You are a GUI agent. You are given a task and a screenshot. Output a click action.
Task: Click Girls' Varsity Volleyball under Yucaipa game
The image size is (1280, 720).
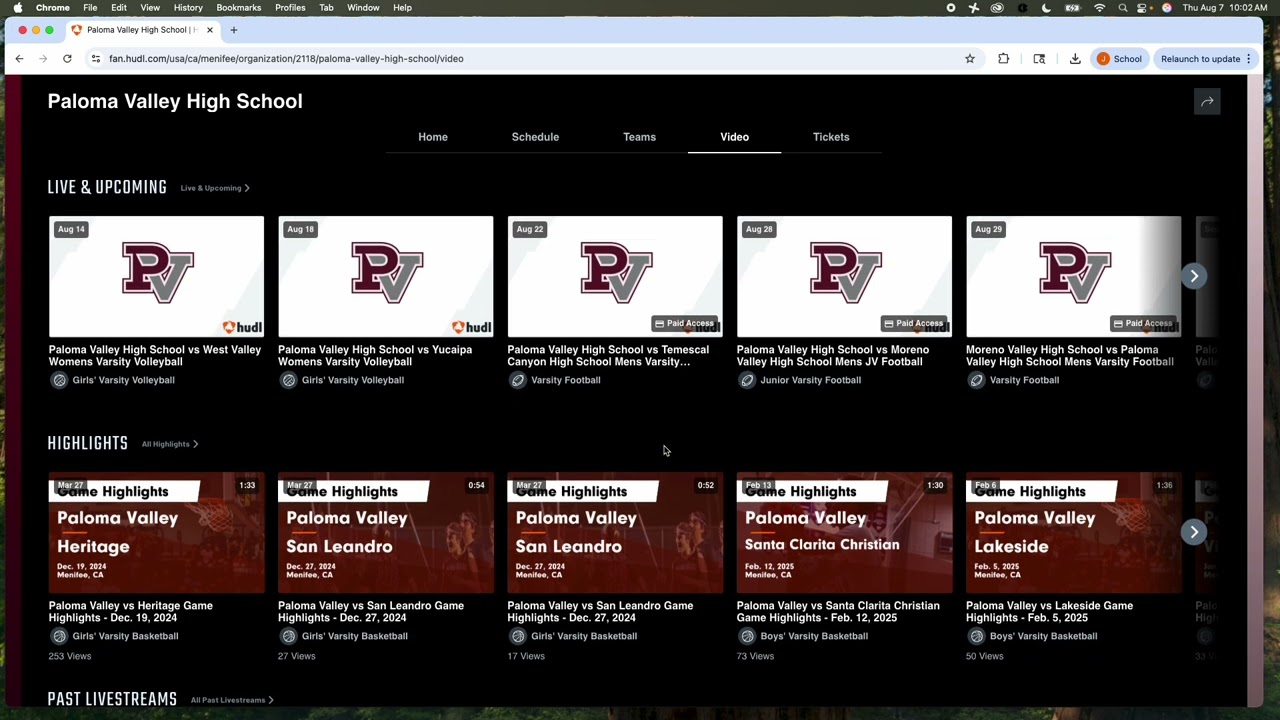tap(353, 380)
